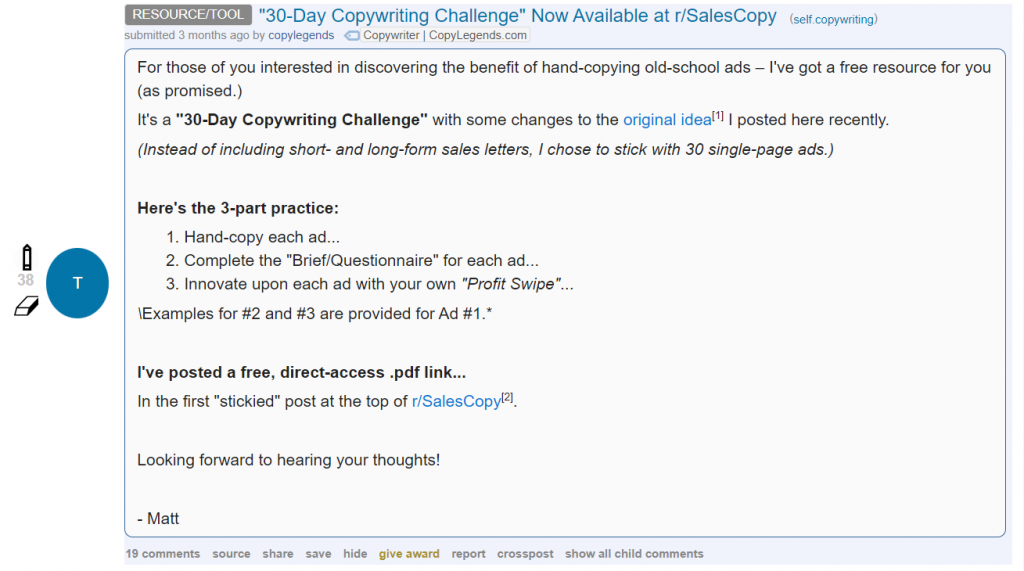Click the eraser downvote icon
Image resolution: width=1024 pixels, height=571 pixels.
[27, 306]
